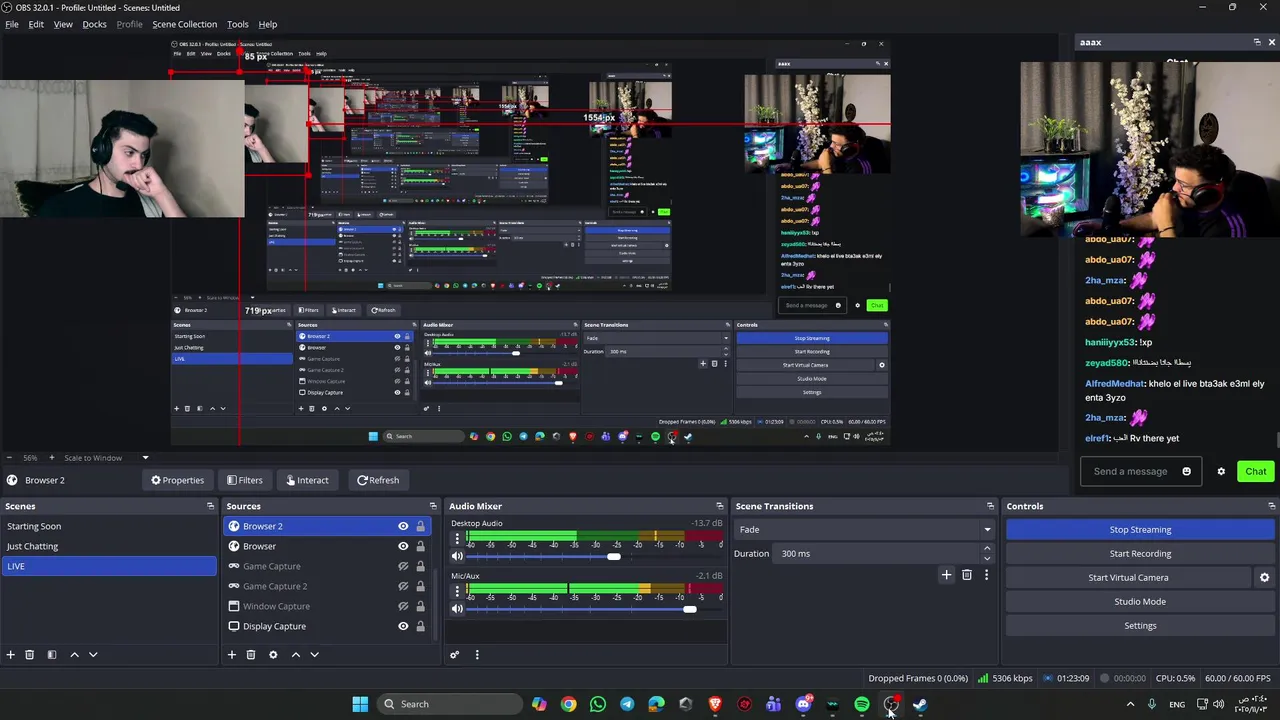Remove the selected scene using the Scenes trash icon

30,654
